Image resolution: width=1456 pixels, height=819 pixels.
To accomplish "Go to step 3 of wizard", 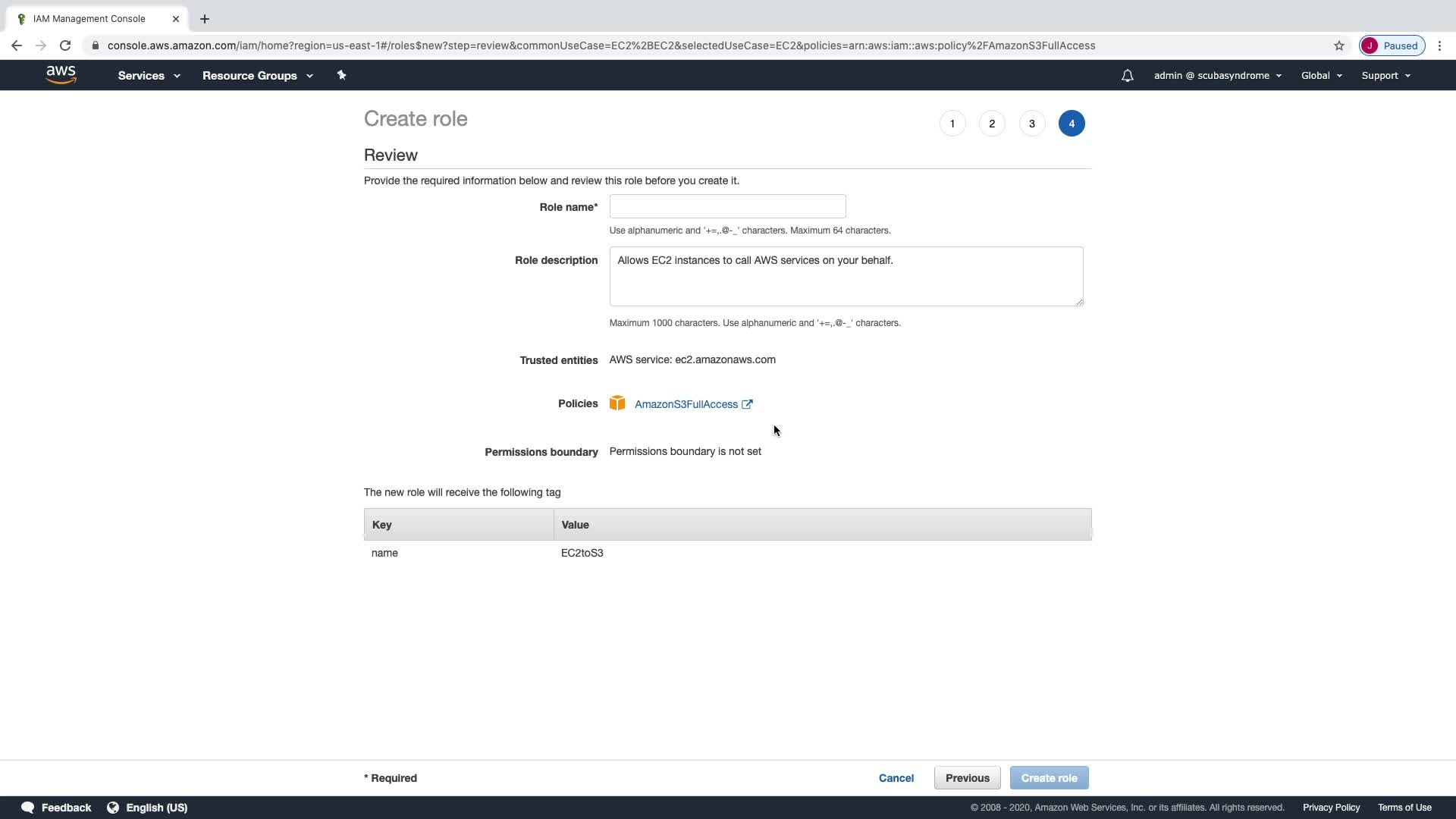I will [1031, 124].
